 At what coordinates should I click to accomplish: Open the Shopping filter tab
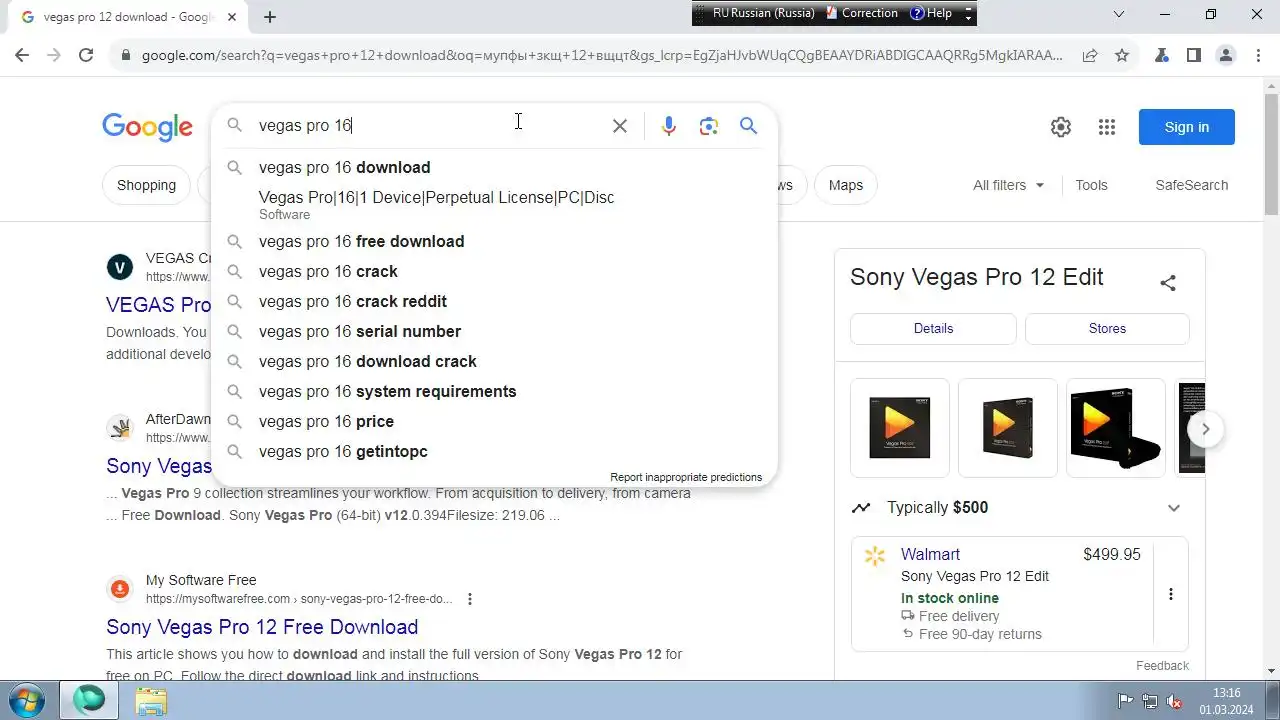(x=146, y=185)
